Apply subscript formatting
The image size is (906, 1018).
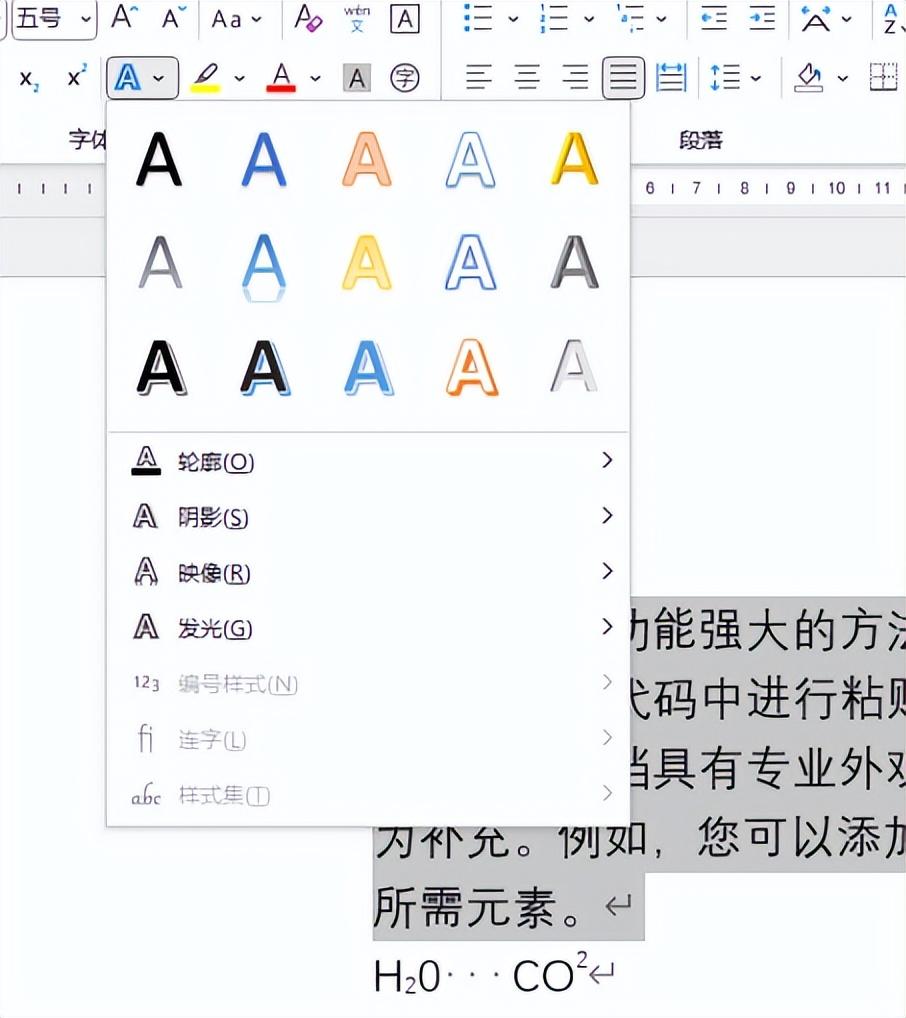[27, 77]
